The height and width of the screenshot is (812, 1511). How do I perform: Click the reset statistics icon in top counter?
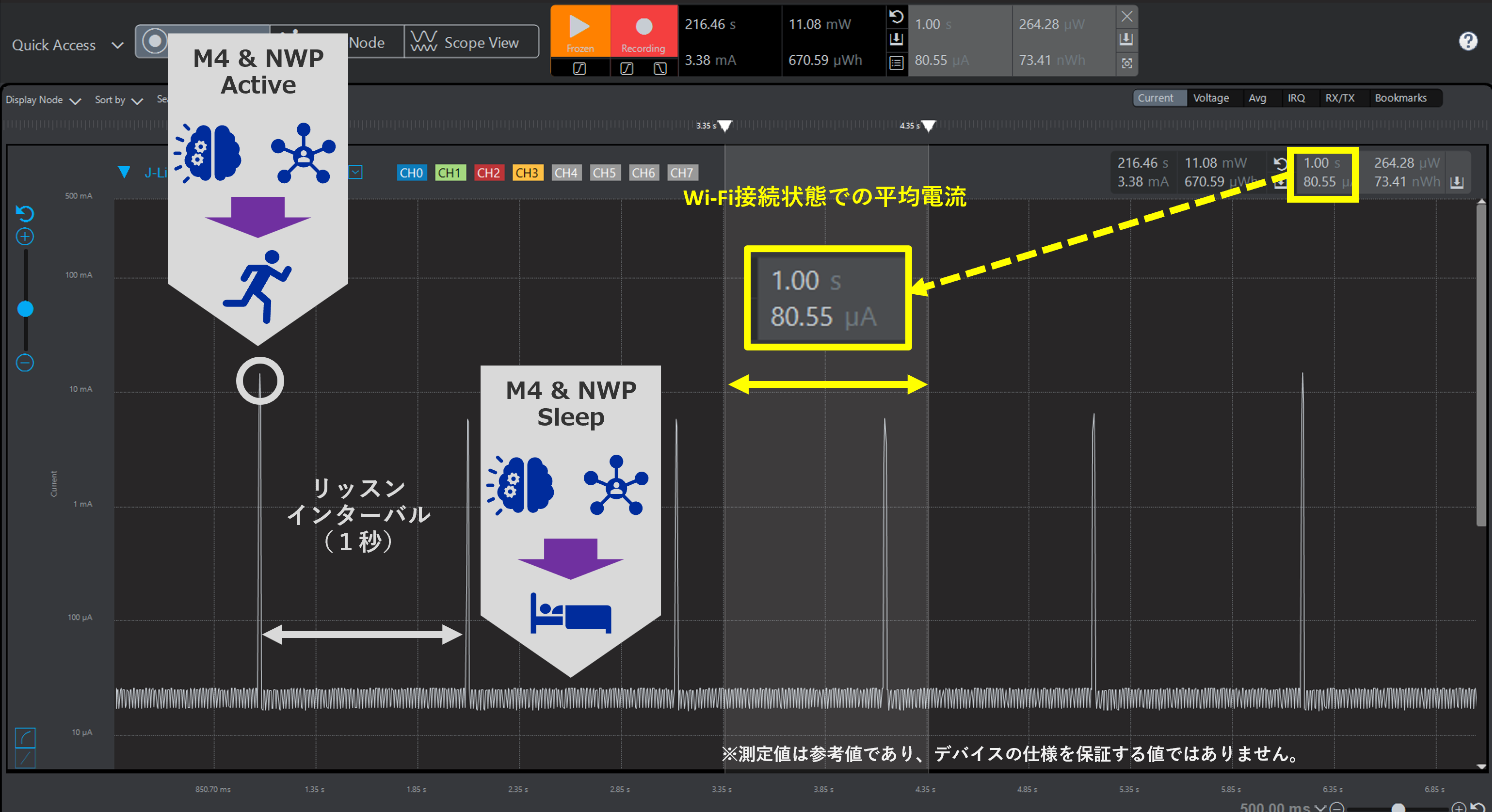pyautogui.click(x=896, y=16)
